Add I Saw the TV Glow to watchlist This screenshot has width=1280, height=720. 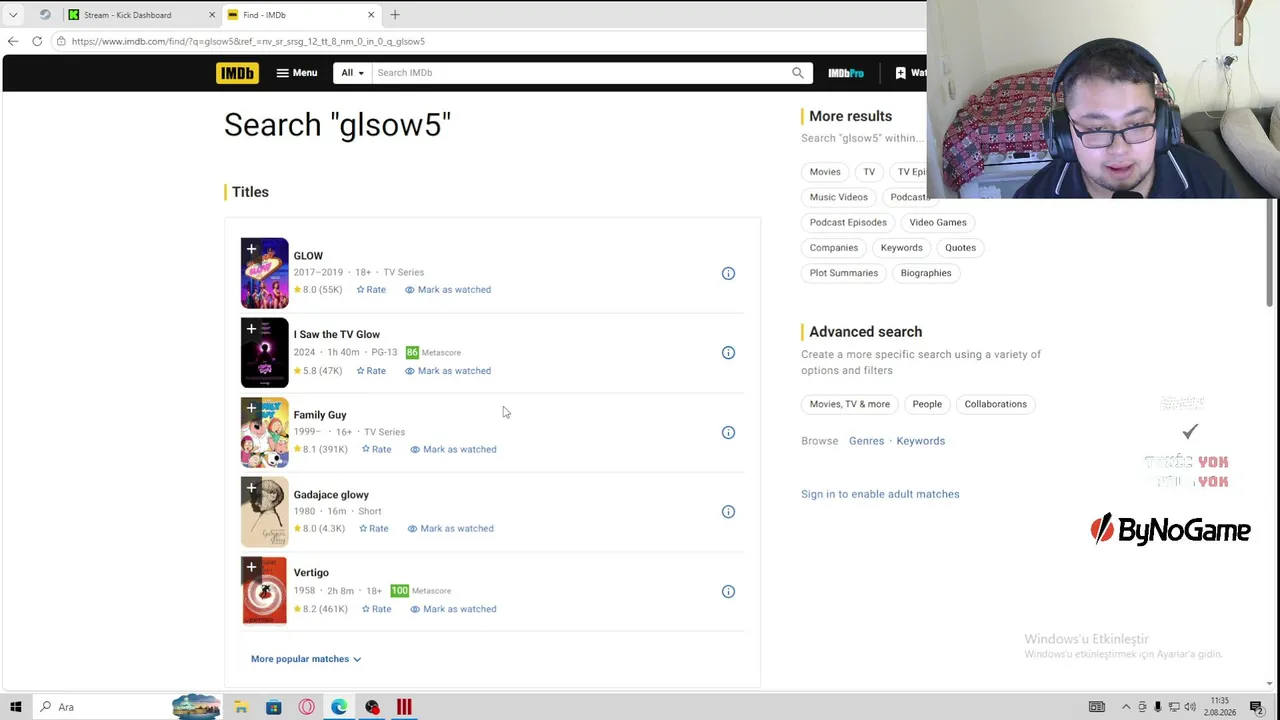251,329
